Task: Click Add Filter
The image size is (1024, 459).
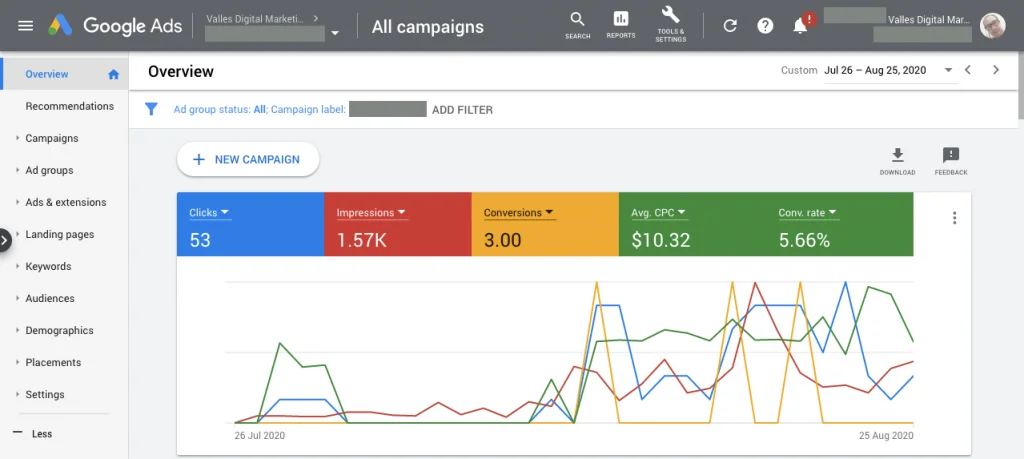Action: [462, 110]
